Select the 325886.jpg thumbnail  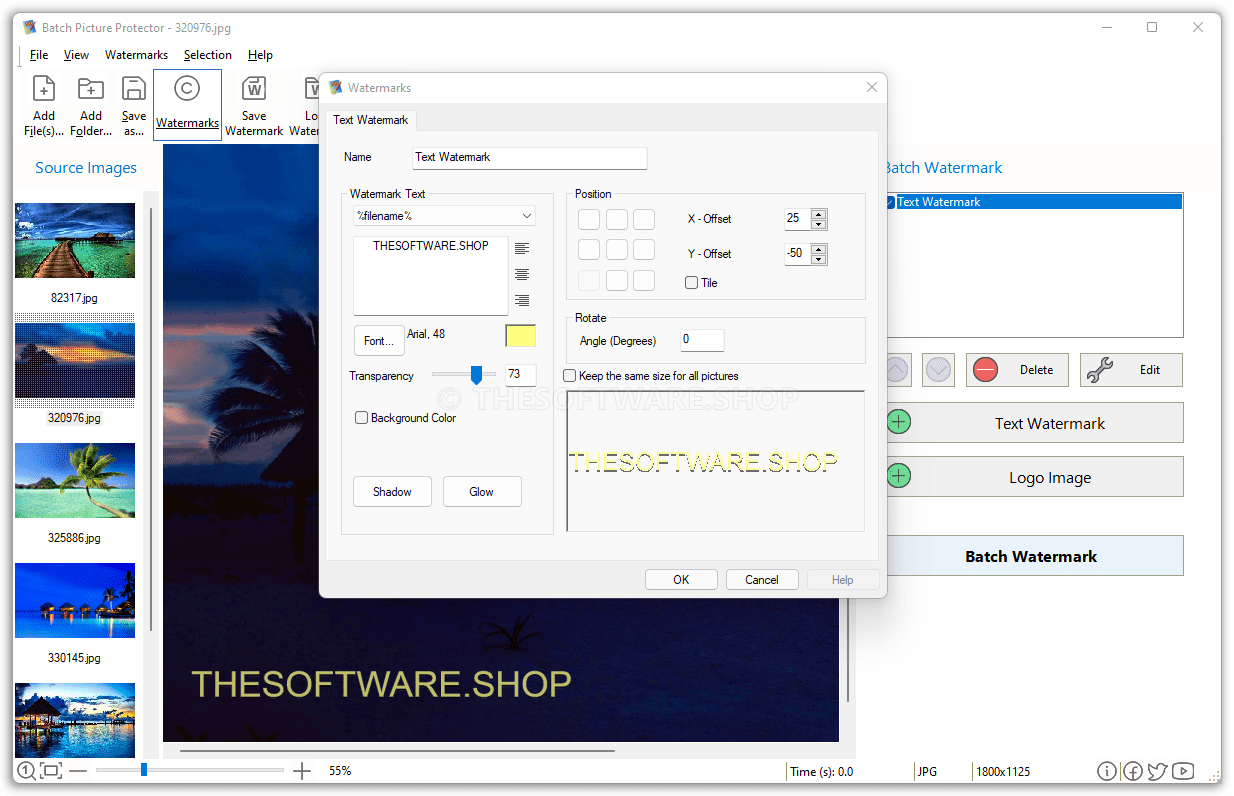75,481
